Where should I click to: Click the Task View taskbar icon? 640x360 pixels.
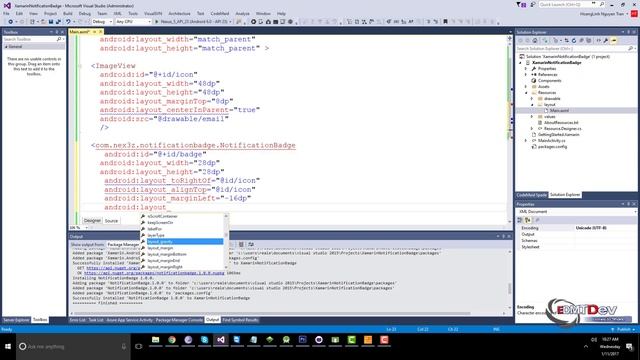click(139, 347)
